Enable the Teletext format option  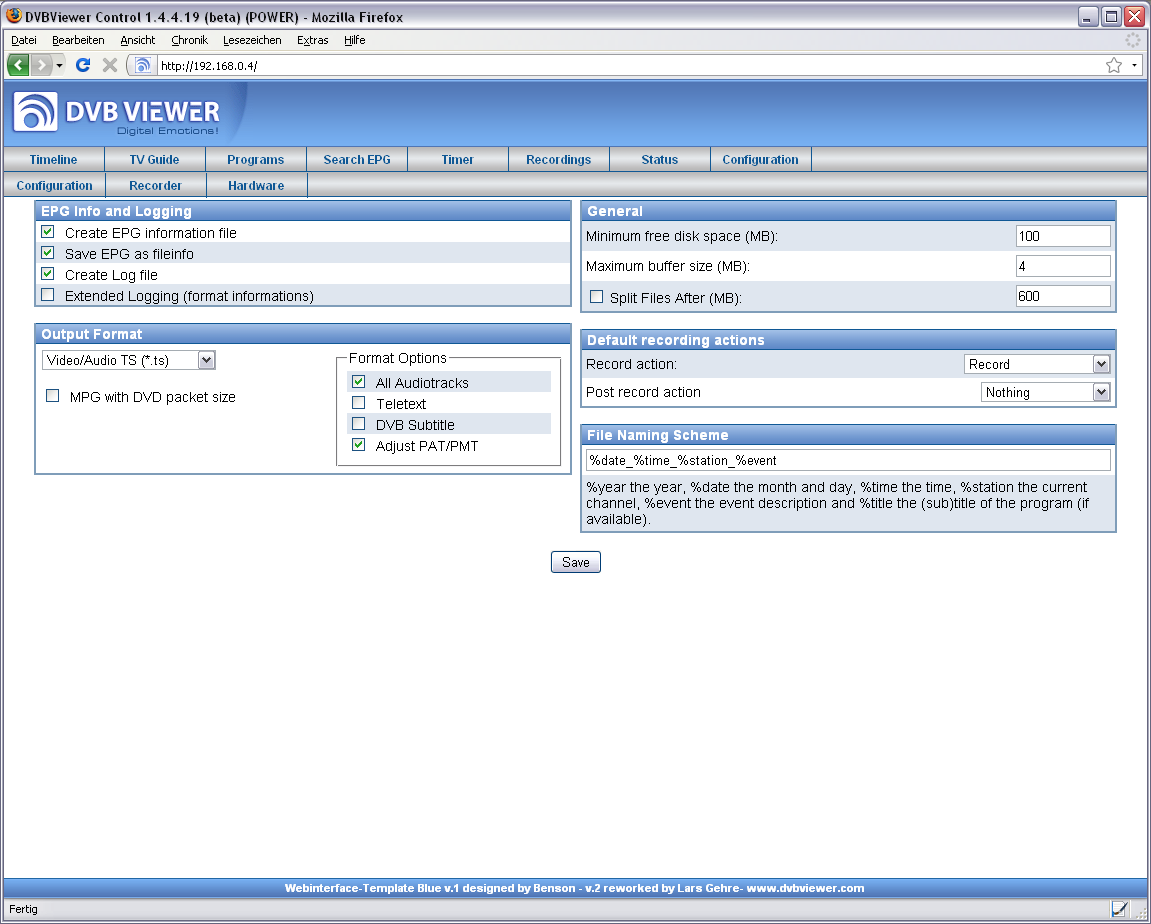(x=359, y=403)
